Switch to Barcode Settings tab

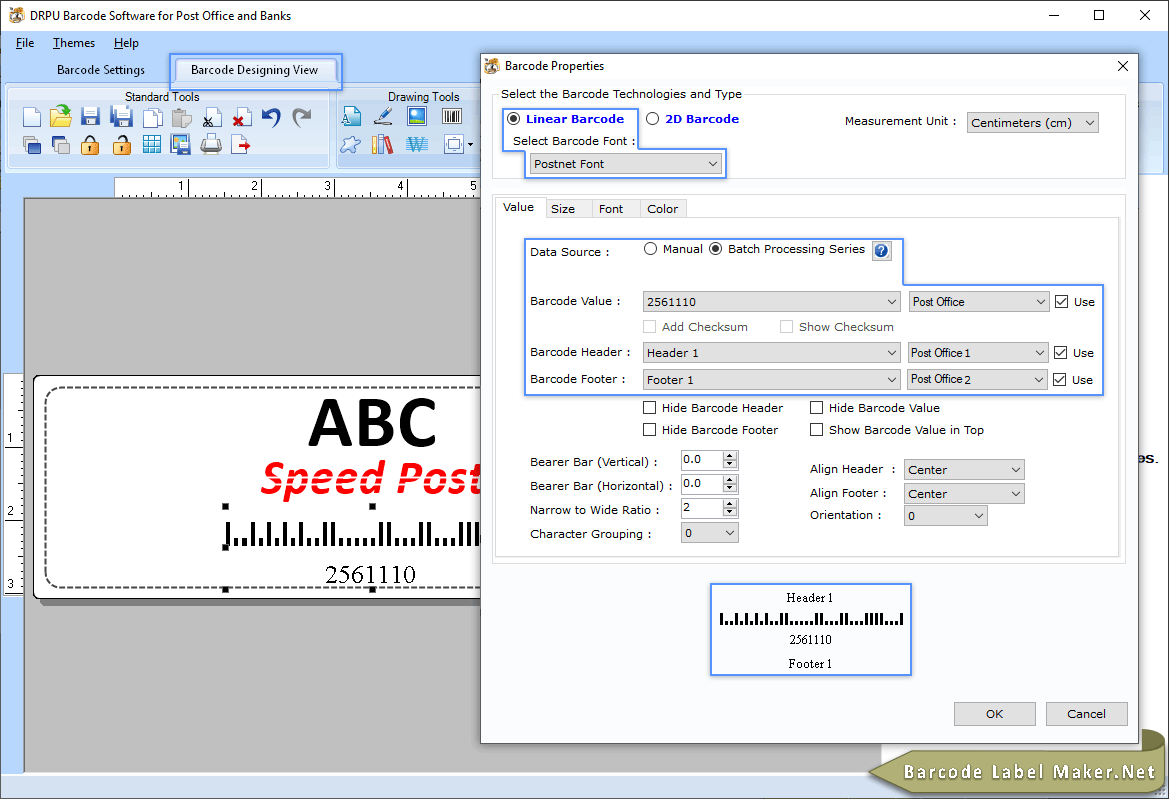tap(101, 70)
